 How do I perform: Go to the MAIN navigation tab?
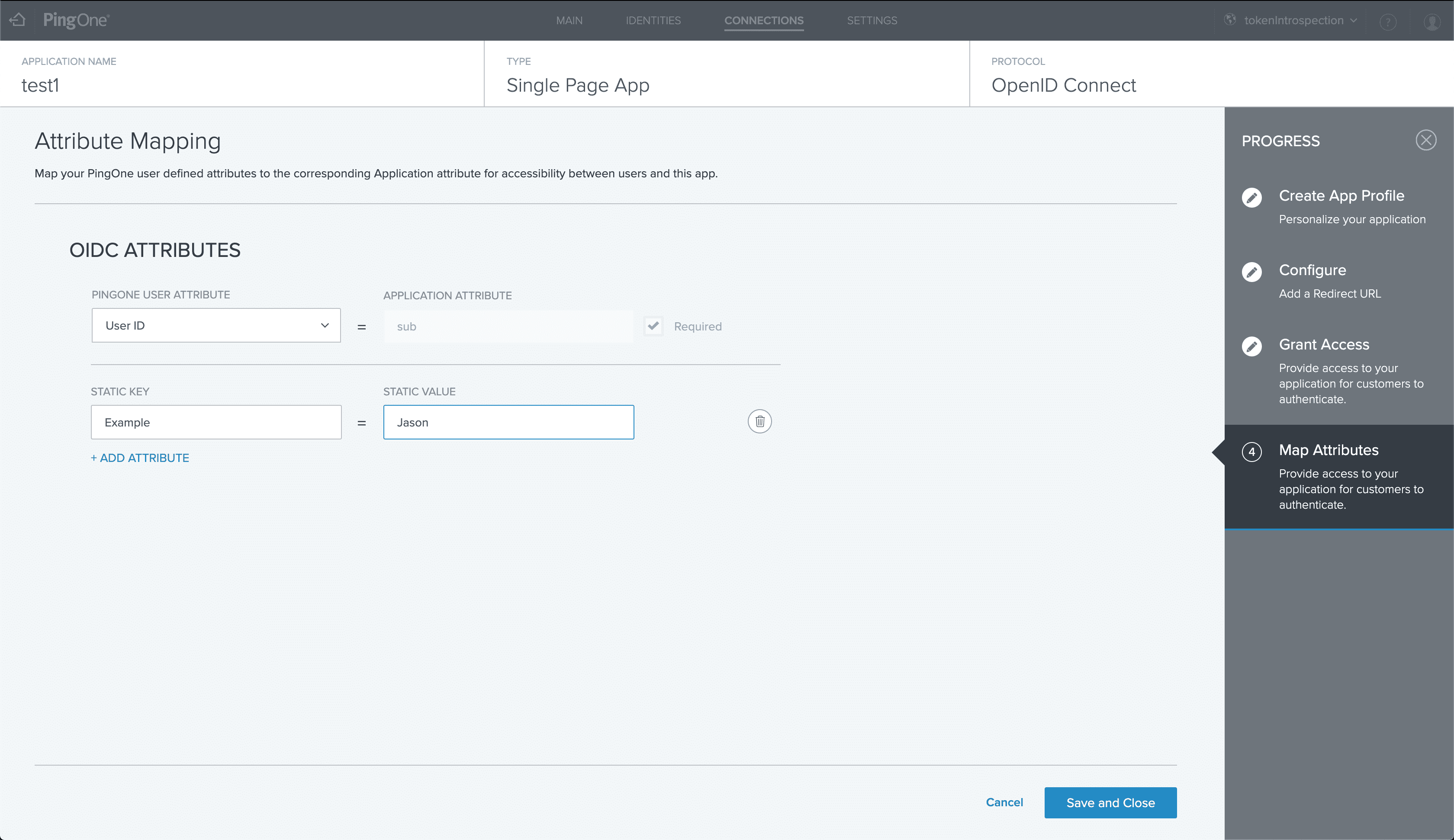tap(569, 20)
